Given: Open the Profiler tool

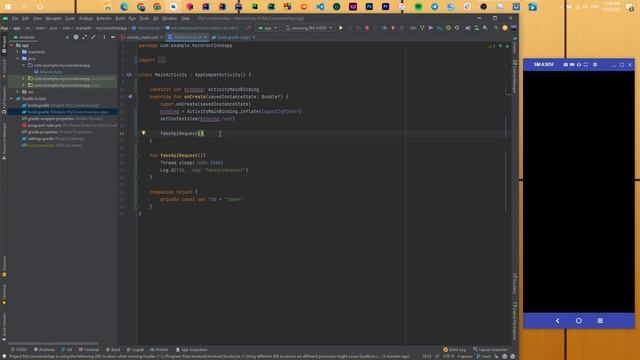Looking at the screenshot, I should point(159,350).
